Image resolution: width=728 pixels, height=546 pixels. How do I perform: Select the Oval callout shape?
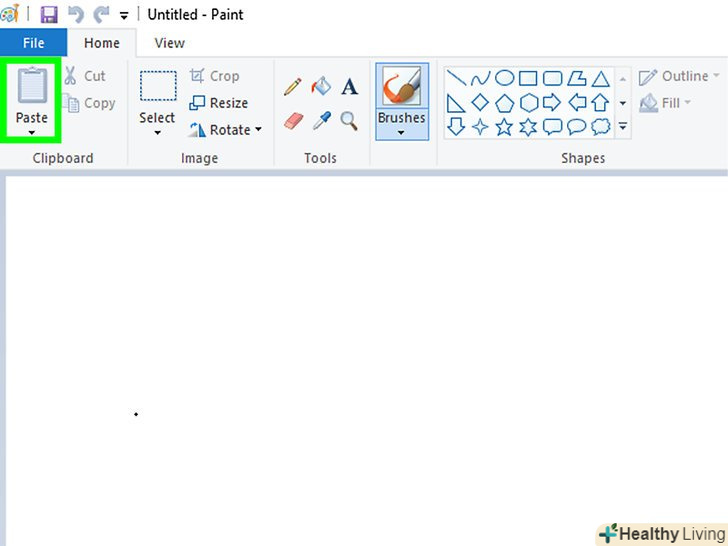[577, 126]
